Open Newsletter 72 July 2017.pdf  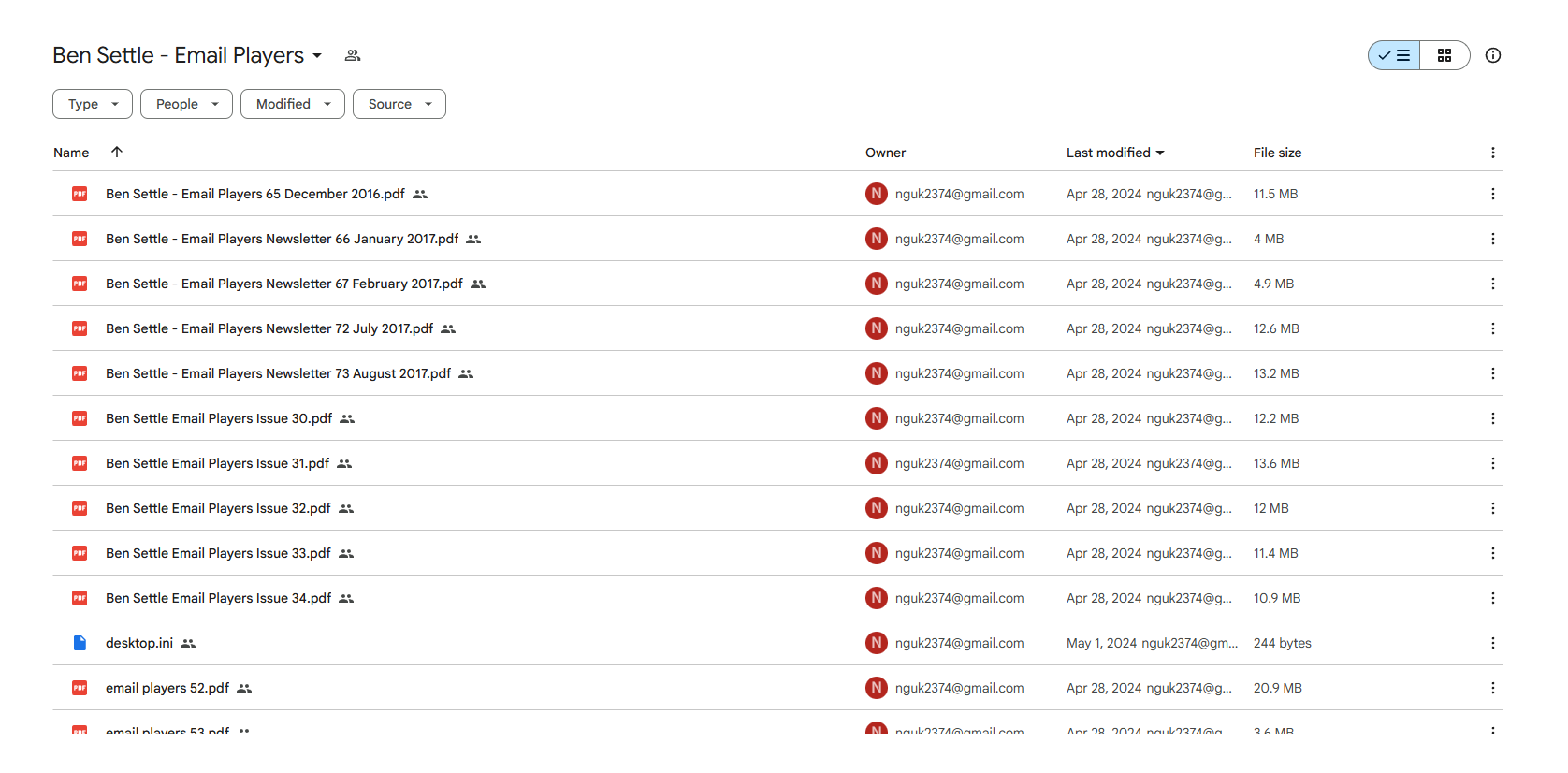tap(269, 328)
